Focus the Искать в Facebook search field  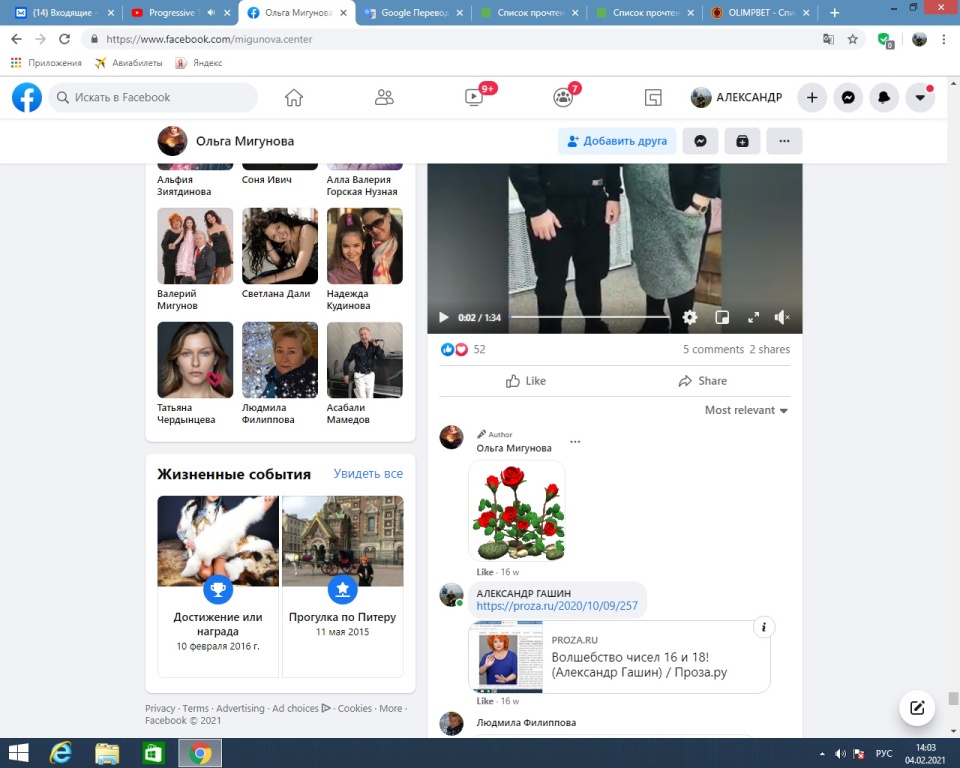(x=153, y=97)
